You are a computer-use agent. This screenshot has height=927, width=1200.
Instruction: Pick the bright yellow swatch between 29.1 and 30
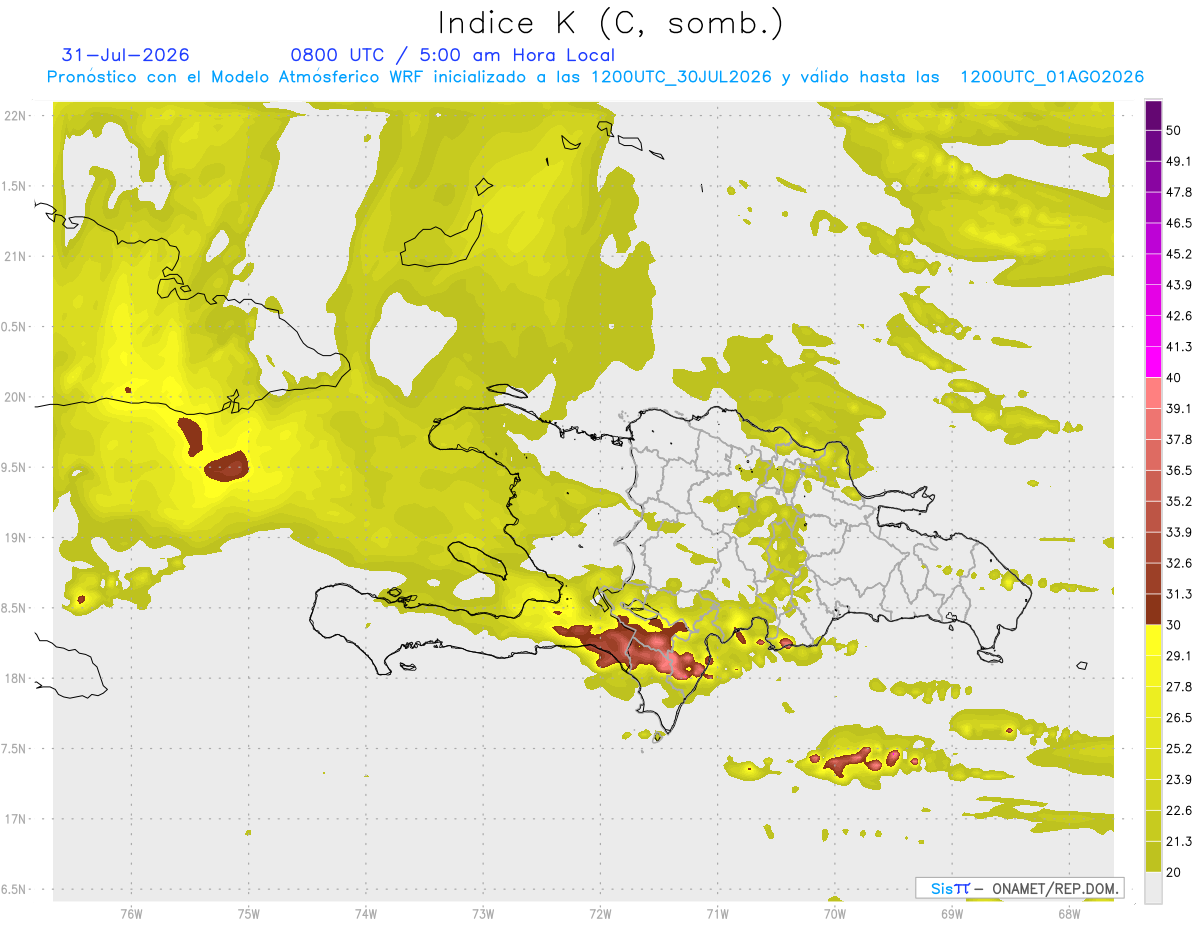tap(1153, 640)
